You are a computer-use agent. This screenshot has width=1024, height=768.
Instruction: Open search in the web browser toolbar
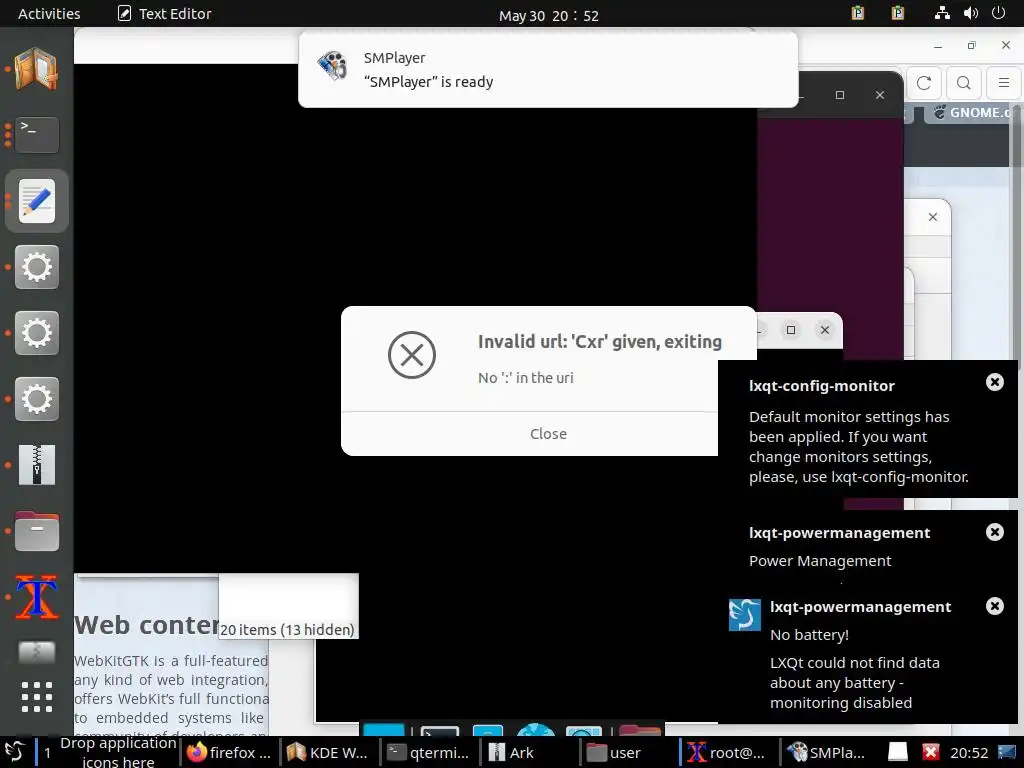point(963,83)
